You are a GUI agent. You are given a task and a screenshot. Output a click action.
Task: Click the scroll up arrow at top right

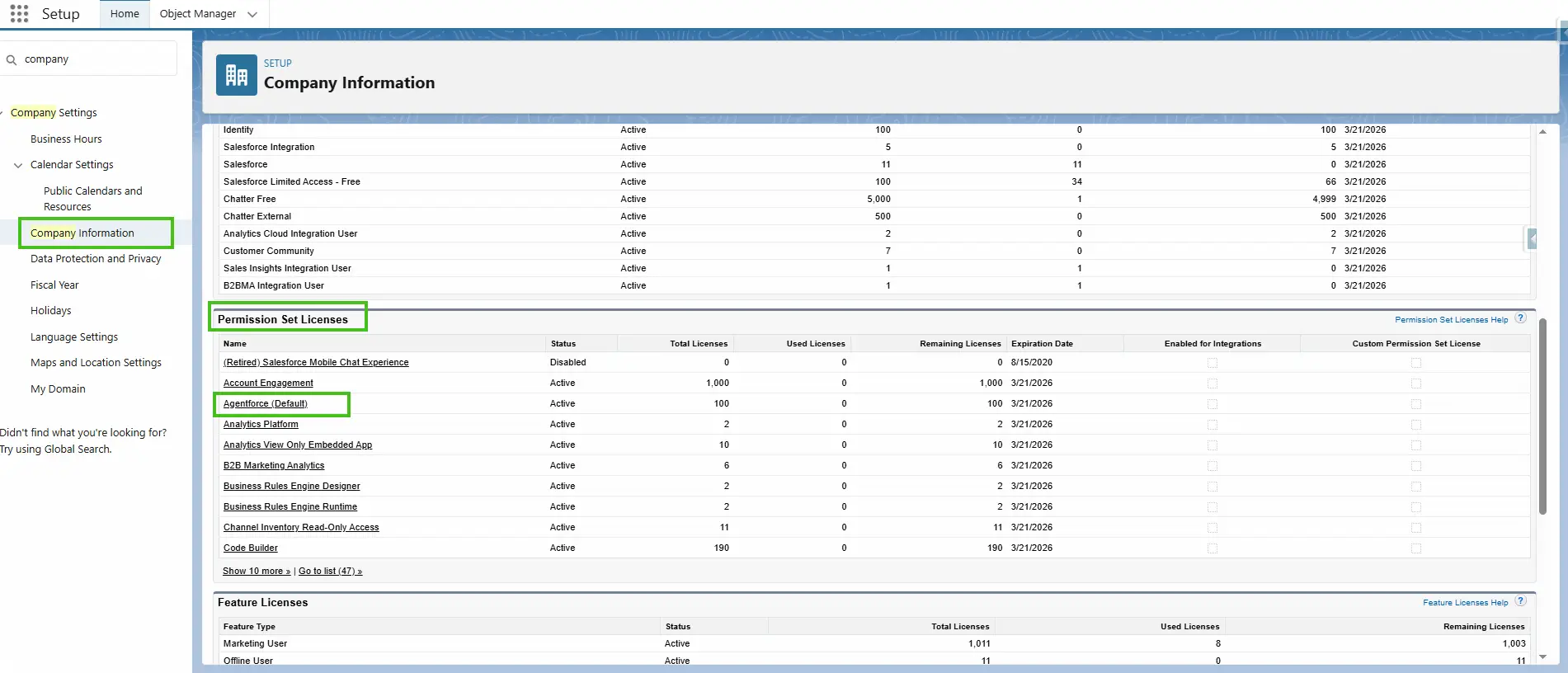click(x=1542, y=131)
